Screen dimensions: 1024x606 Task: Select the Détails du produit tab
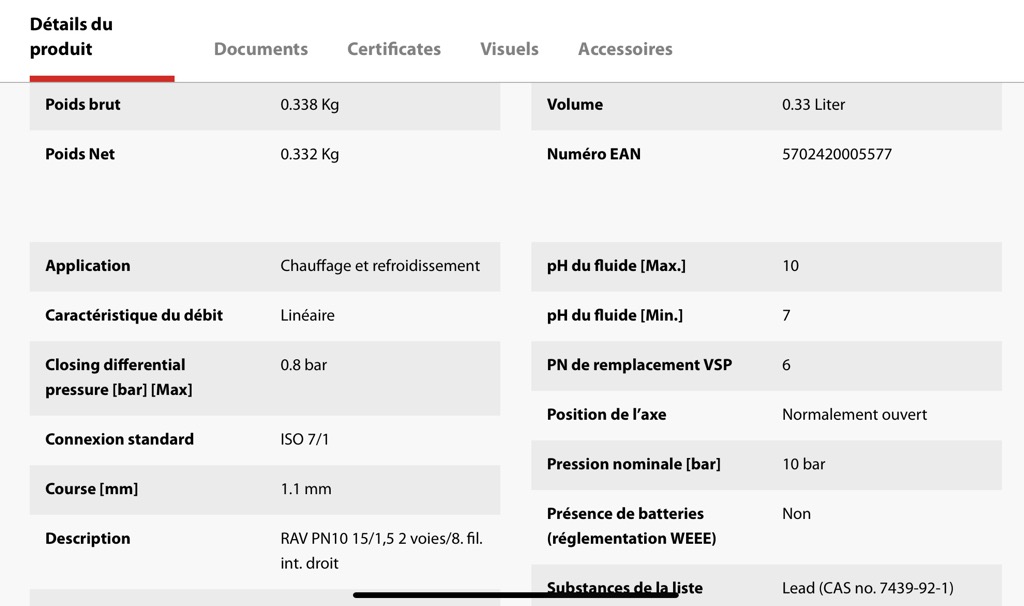tap(71, 37)
